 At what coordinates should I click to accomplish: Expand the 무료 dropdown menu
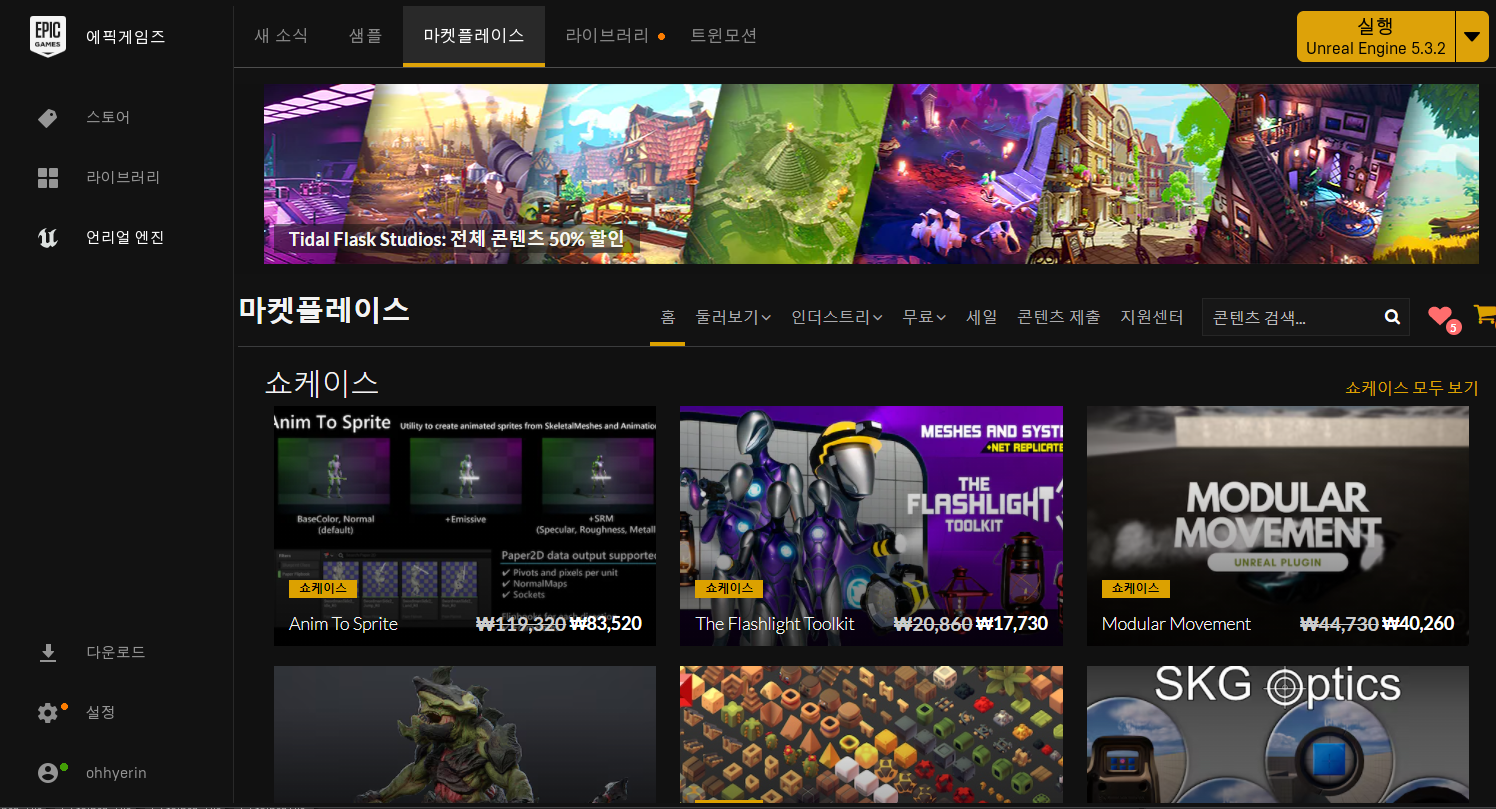(x=924, y=317)
